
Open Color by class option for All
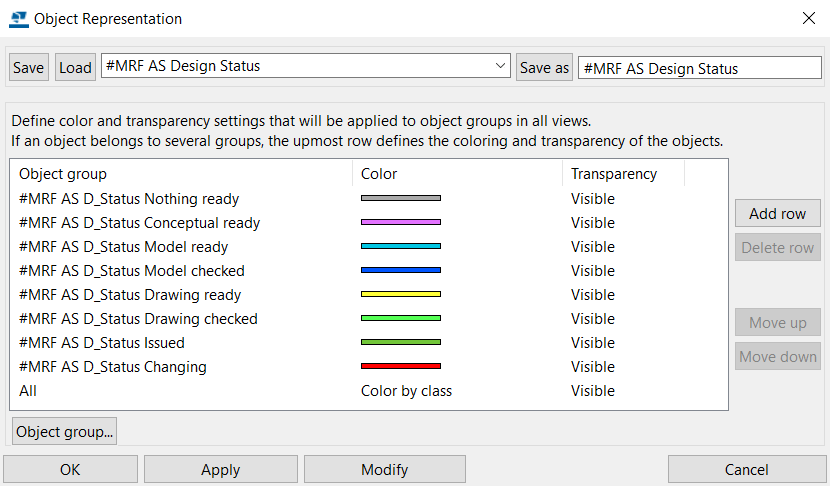point(406,391)
